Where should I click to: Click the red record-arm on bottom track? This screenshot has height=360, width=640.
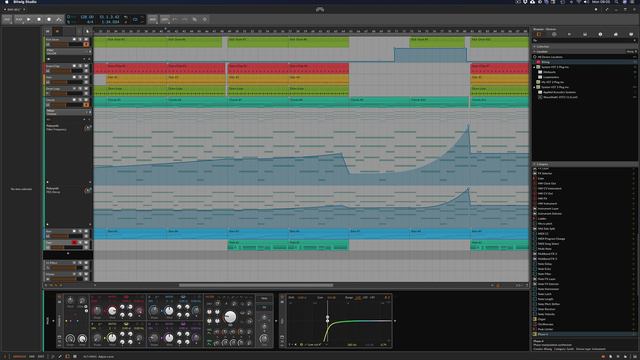pyautogui.click(x=74, y=242)
